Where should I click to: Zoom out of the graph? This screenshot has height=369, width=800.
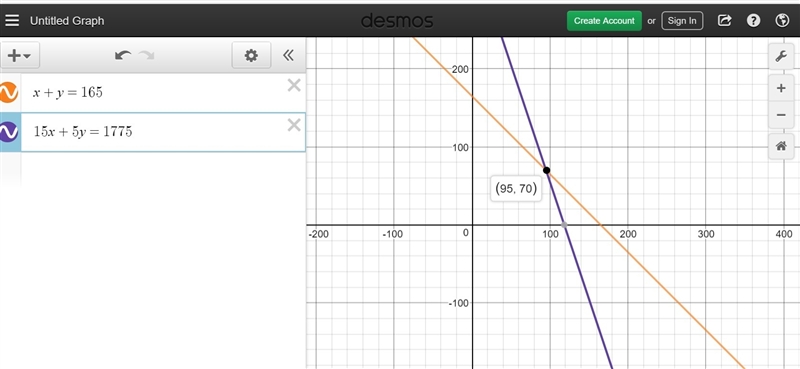point(781,115)
